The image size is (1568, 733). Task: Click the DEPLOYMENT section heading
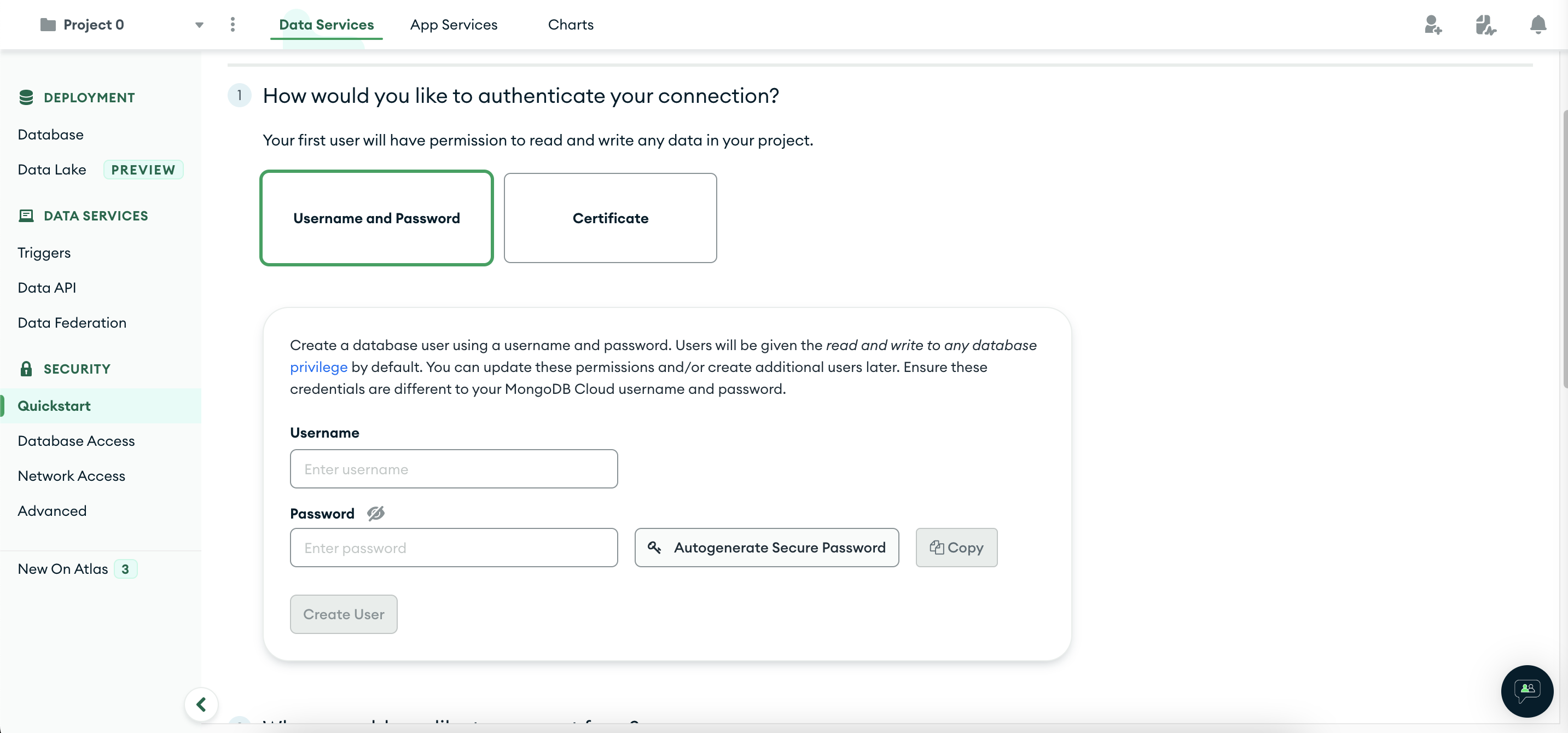click(x=90, y=97)
